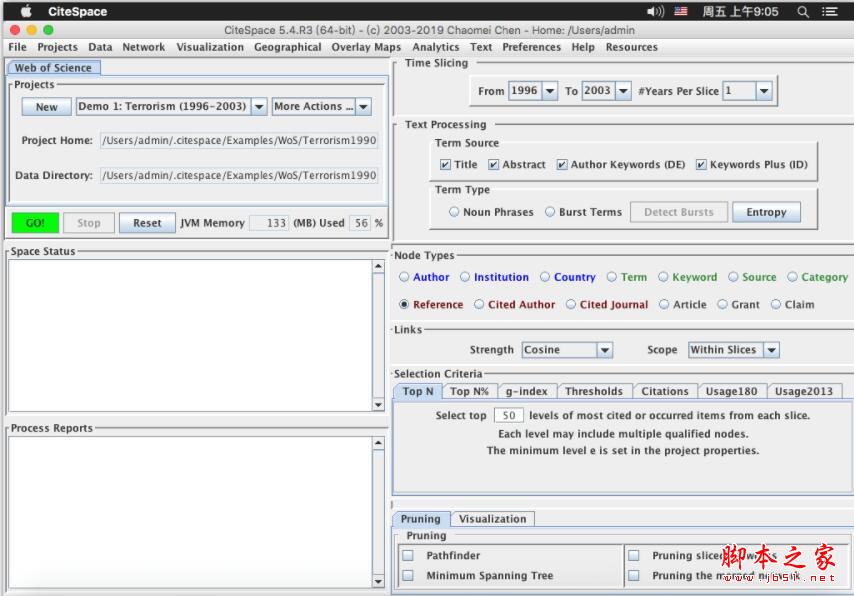The image size is (854, 596).
Task: Enable Minimum Spanning Tree pruning
Action: 407,575
